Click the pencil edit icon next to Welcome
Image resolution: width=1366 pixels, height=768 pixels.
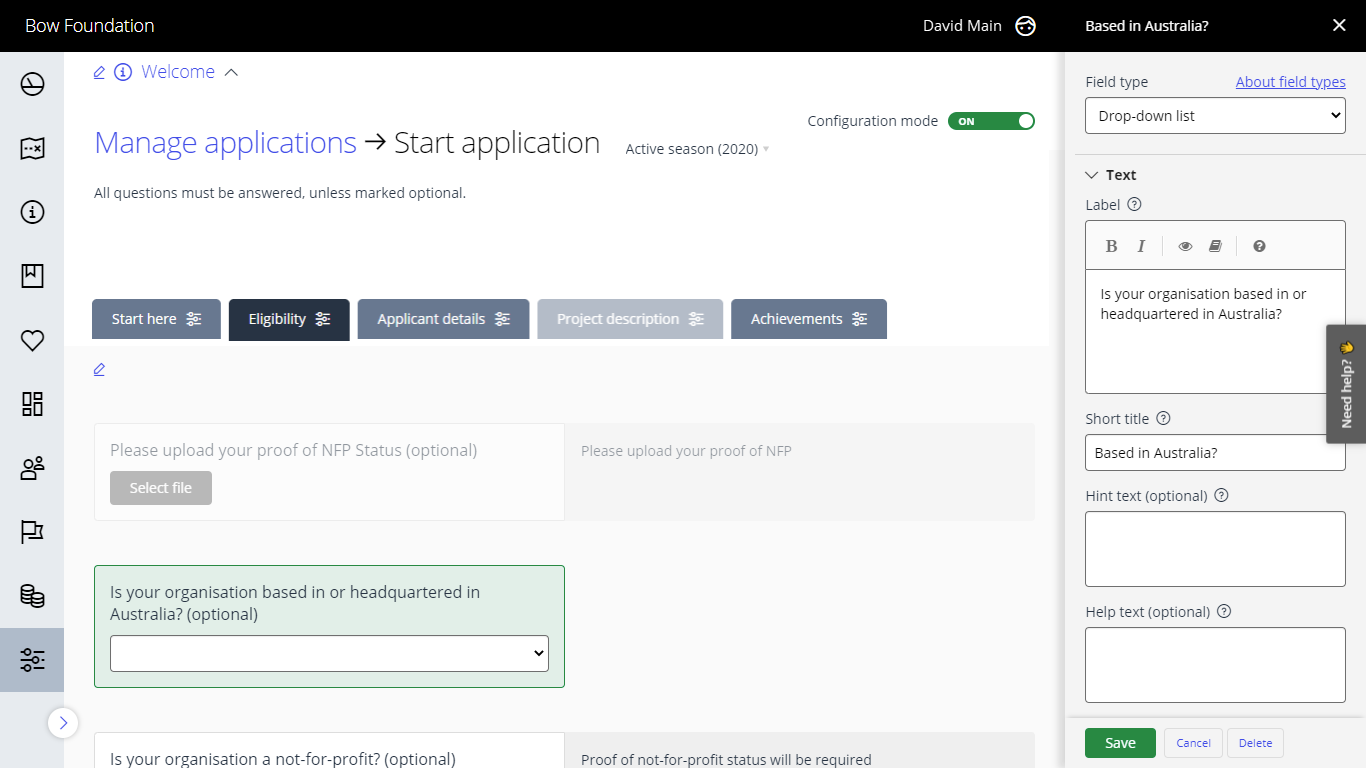click(99, 72)
